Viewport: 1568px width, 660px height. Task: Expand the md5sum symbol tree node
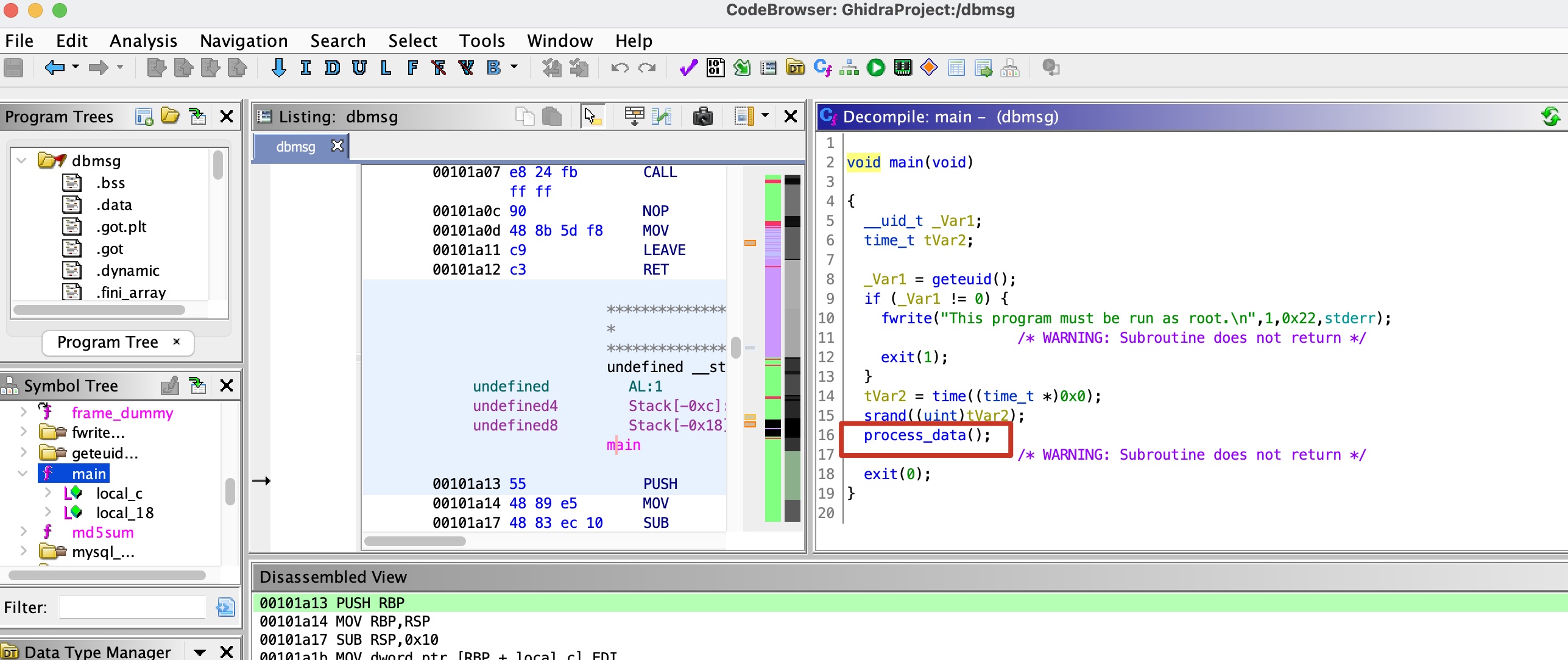[x=23, y=532]
